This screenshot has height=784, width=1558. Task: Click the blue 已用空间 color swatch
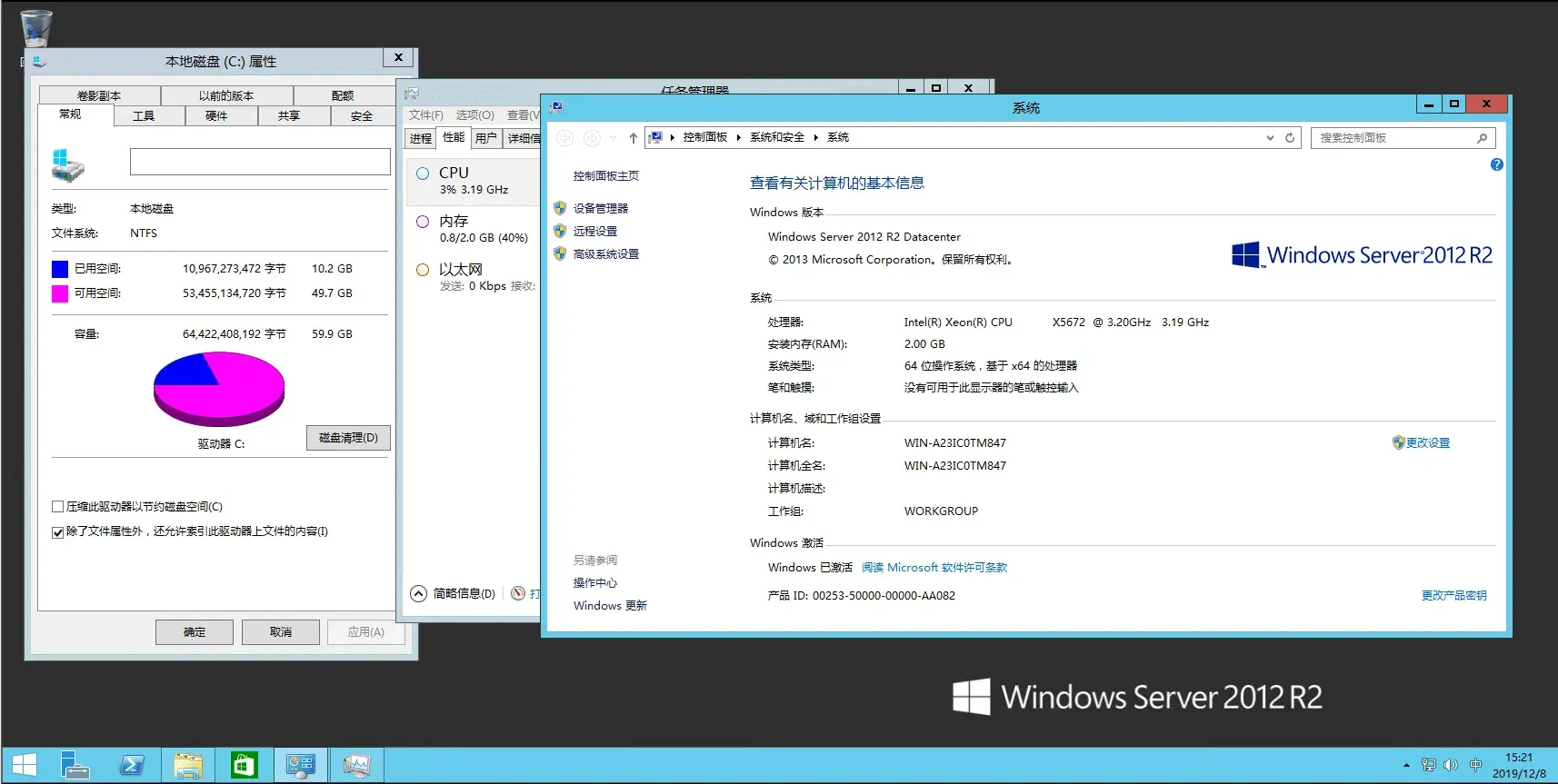pos(60,269)
